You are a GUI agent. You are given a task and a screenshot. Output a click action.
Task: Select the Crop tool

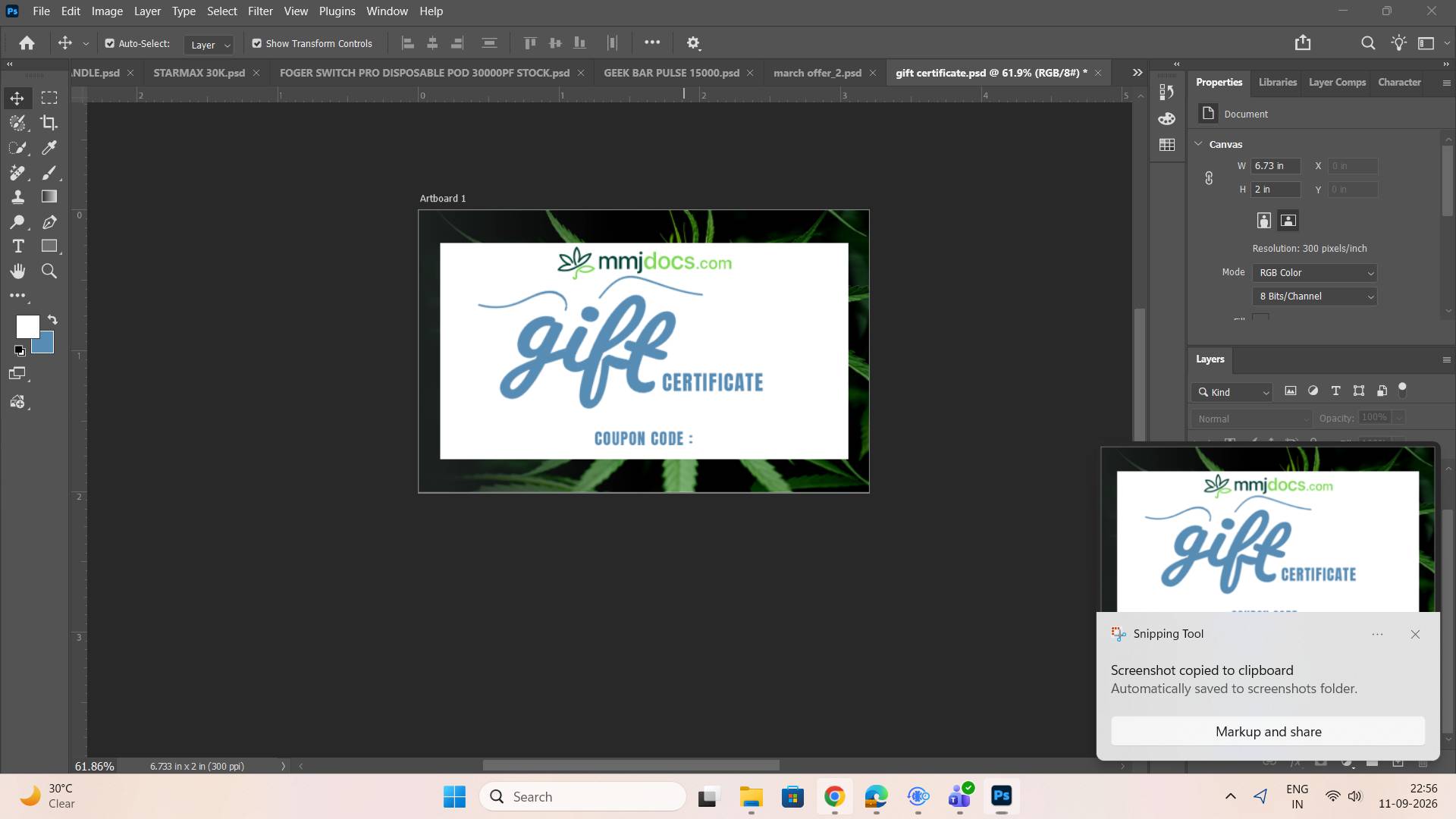coord(49,123)
